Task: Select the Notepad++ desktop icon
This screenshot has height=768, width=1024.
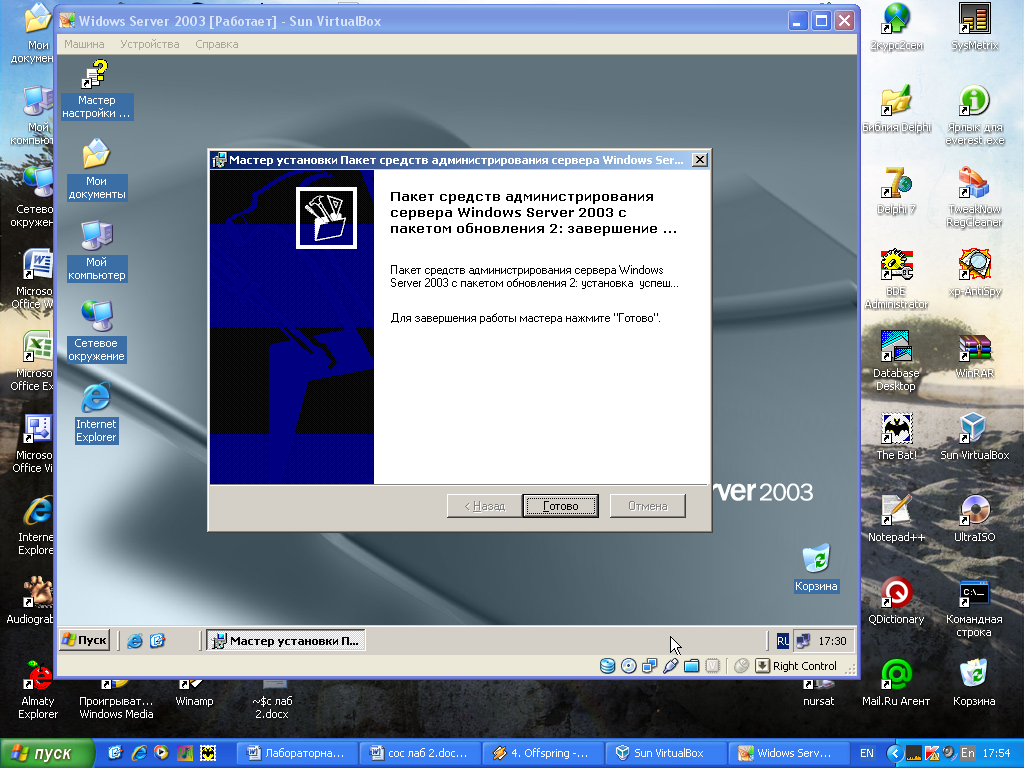Action: pos(896,519)
